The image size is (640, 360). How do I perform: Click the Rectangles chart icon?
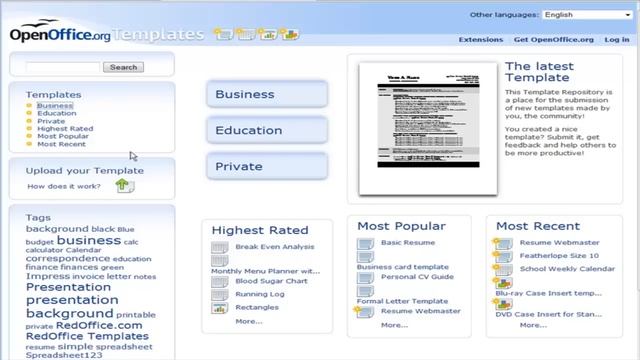point(220,308)
